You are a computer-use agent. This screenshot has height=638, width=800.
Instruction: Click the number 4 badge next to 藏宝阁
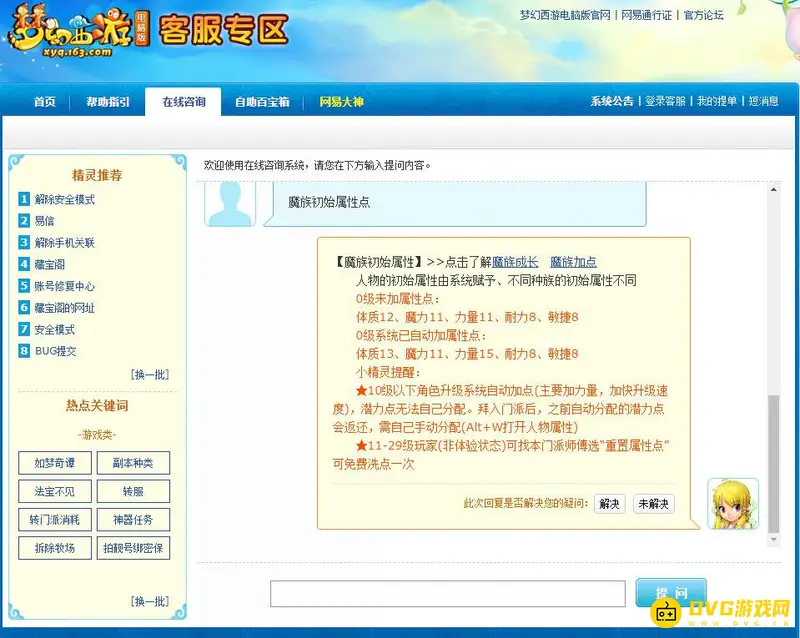[24, 264]
